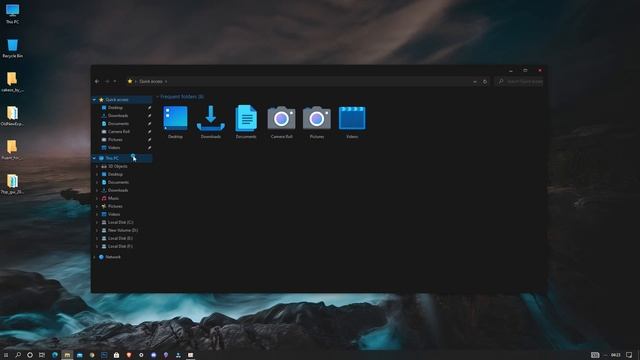The width and height of the screenshot is (640, 360).
Task: Collapse the Quick access tree node
Action: pos(94,100)
